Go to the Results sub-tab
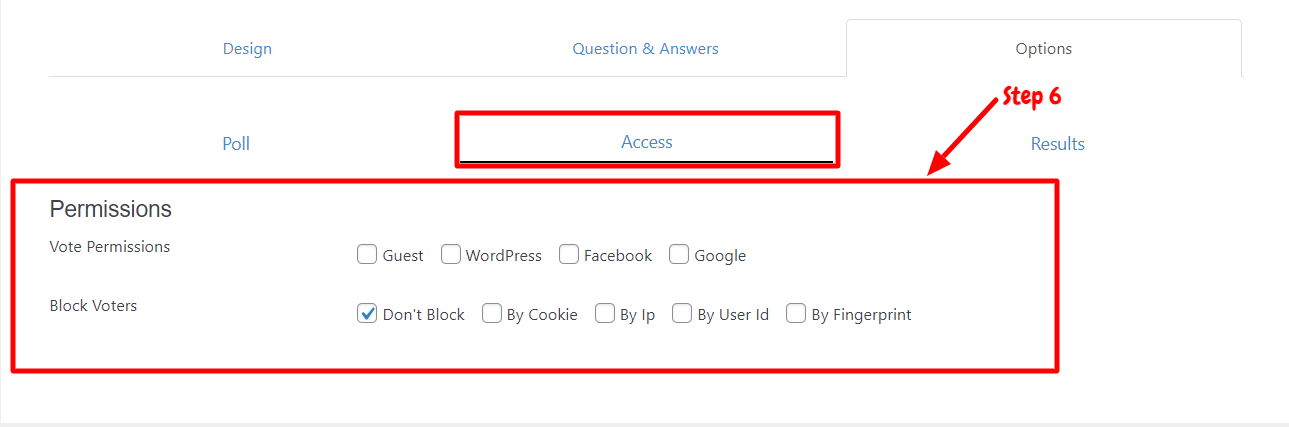The image size is (1289, 427). (x=1057, y=144)
